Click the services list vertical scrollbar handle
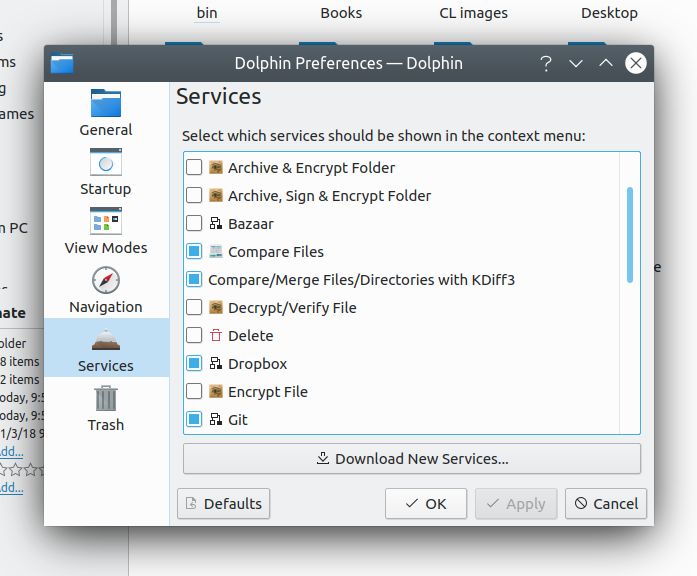Viewport: 697px width, 576px height. (x=630, y=235)
